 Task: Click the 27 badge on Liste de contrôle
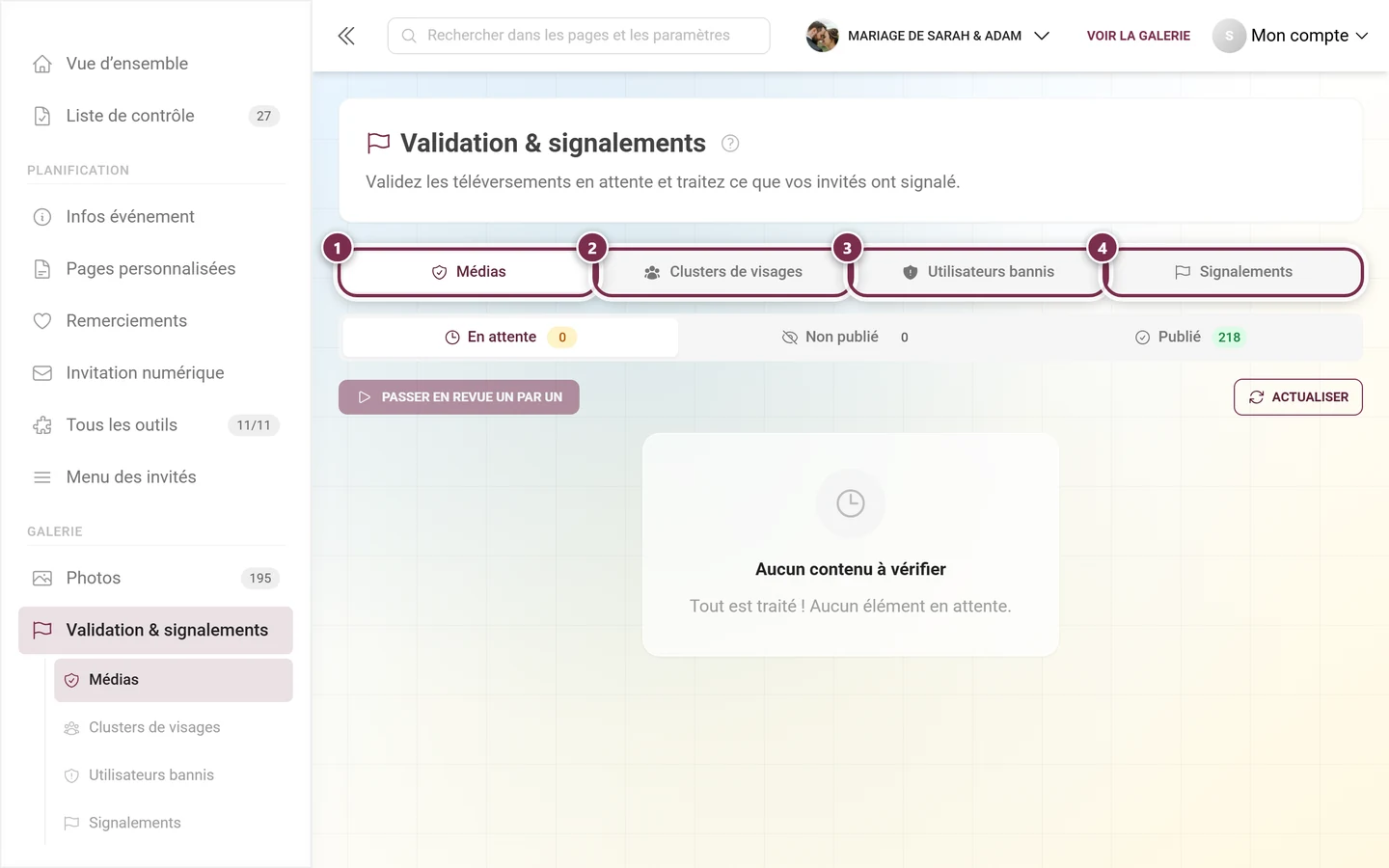pos(264,116)
